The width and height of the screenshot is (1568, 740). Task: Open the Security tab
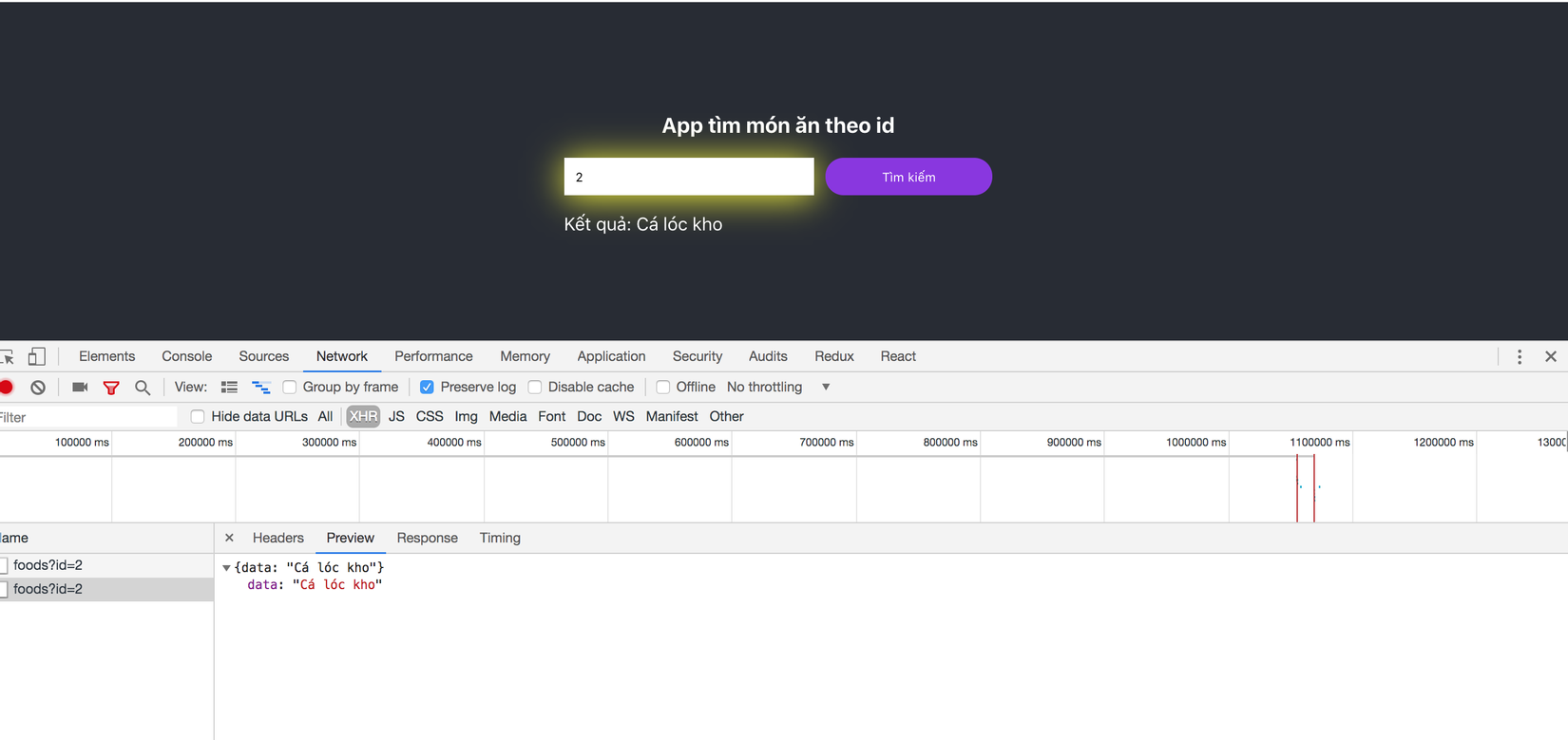tap(698, 357)
